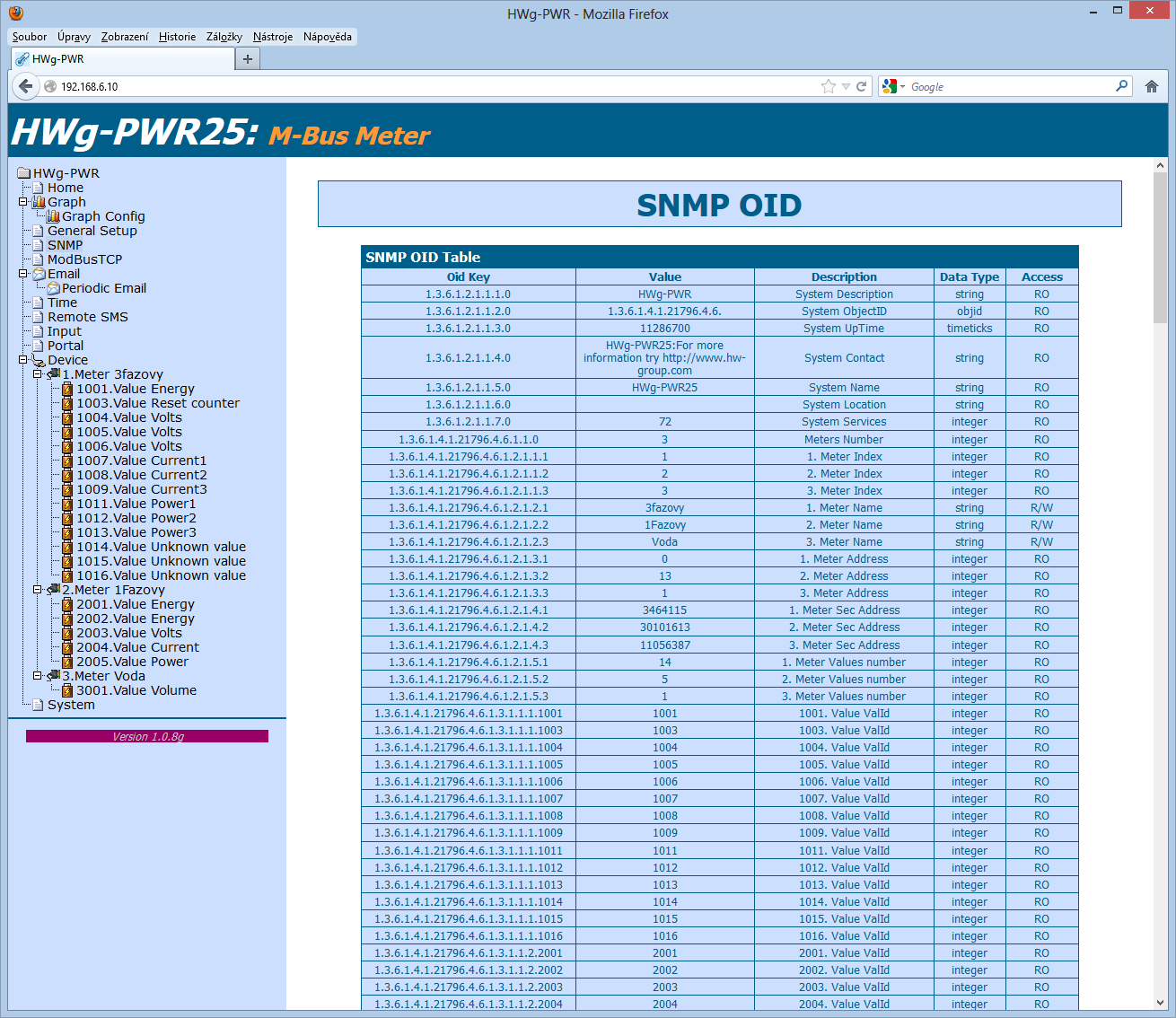Click icon beside 1011.Value Power1
1176x1018 pixels.
click(67, 504)
